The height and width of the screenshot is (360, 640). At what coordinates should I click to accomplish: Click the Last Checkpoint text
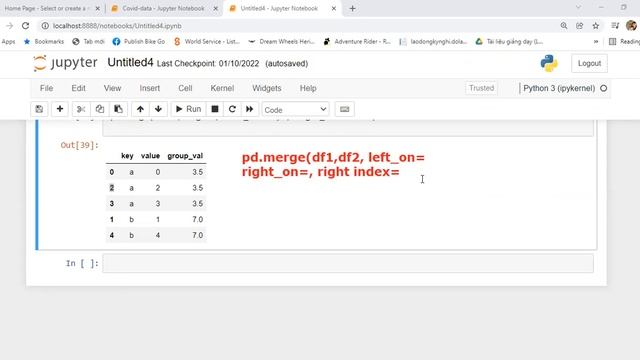(x=208, y=64)
